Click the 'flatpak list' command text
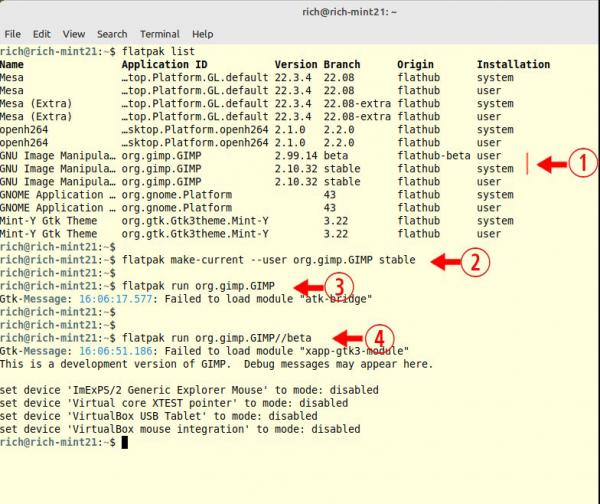Viewport: 600px width, 504px height. coord(158,51)
